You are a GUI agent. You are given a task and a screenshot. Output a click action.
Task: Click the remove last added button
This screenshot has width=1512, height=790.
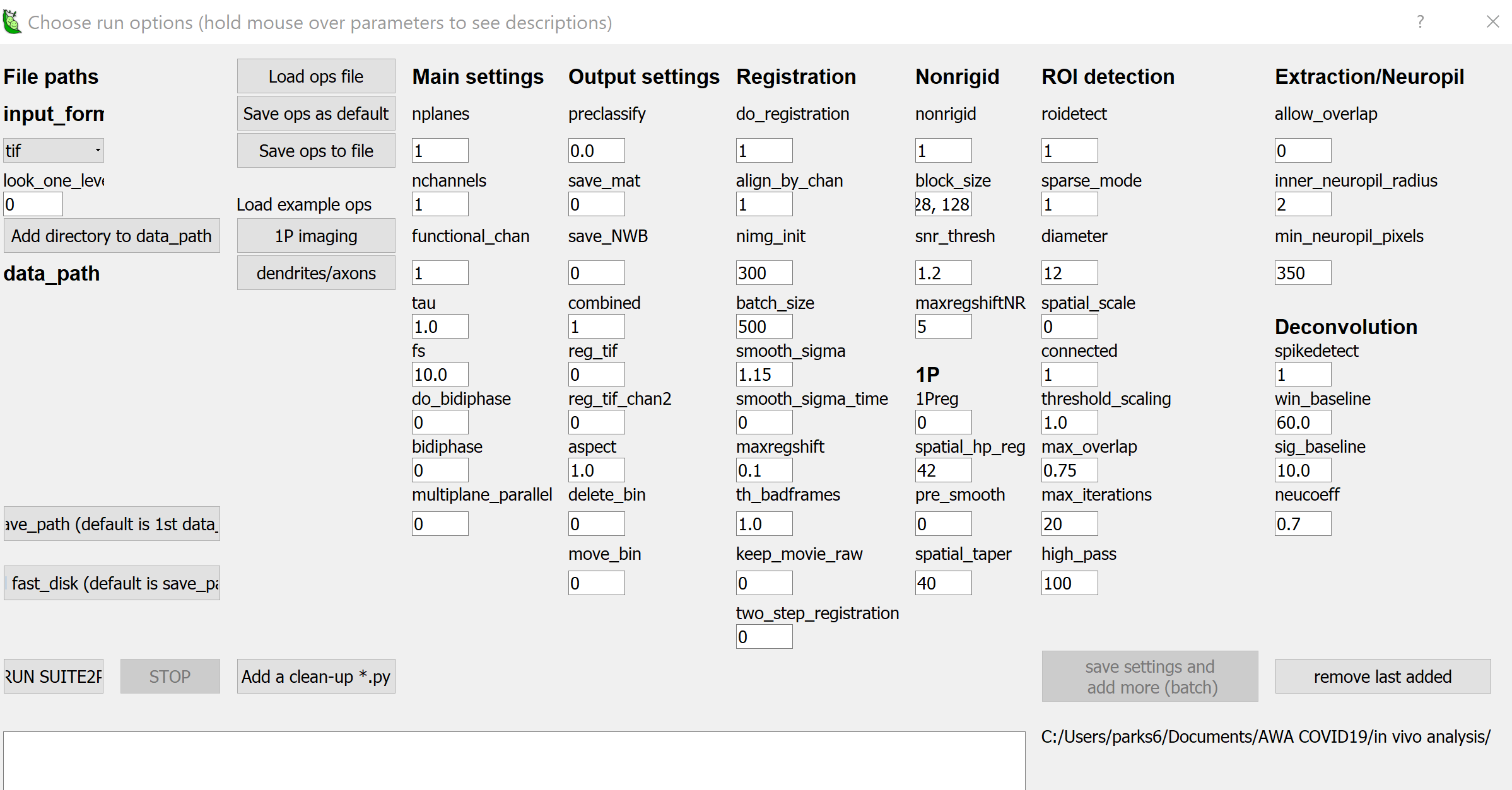[x=1383, y=675]
